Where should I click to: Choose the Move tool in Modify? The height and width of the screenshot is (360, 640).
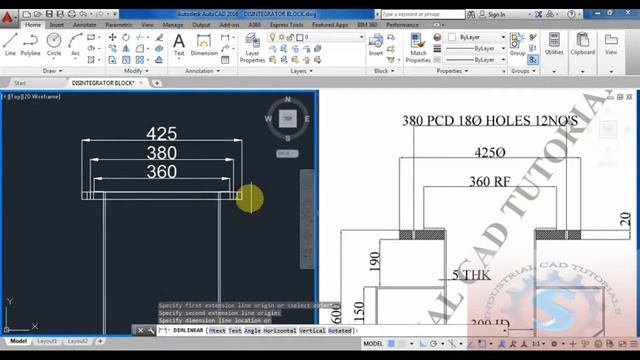click(112, 37)
